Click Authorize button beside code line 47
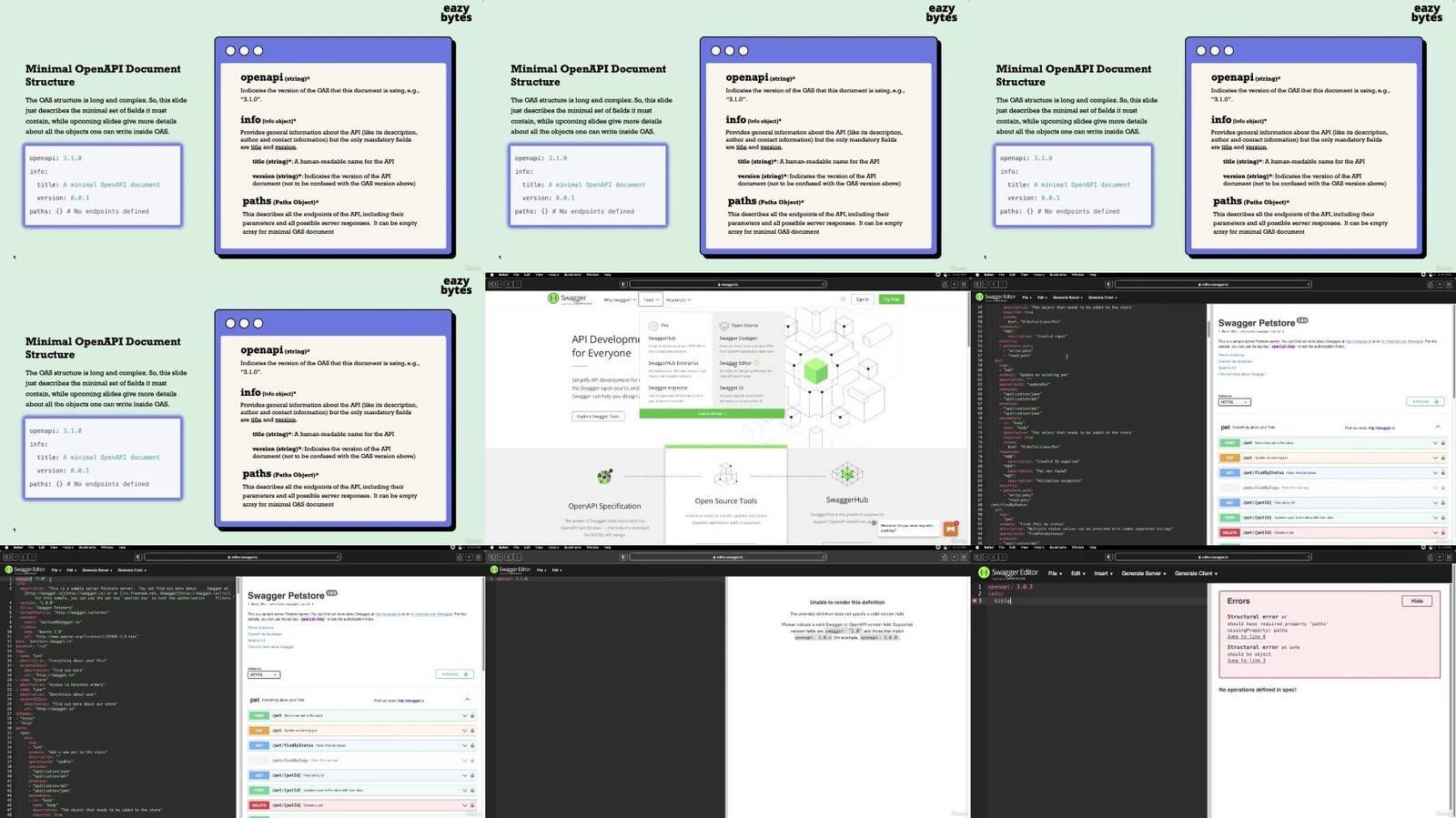The width and height of the screenshot is (1456, 818). pyautogui.click(x=1424, y=401)
